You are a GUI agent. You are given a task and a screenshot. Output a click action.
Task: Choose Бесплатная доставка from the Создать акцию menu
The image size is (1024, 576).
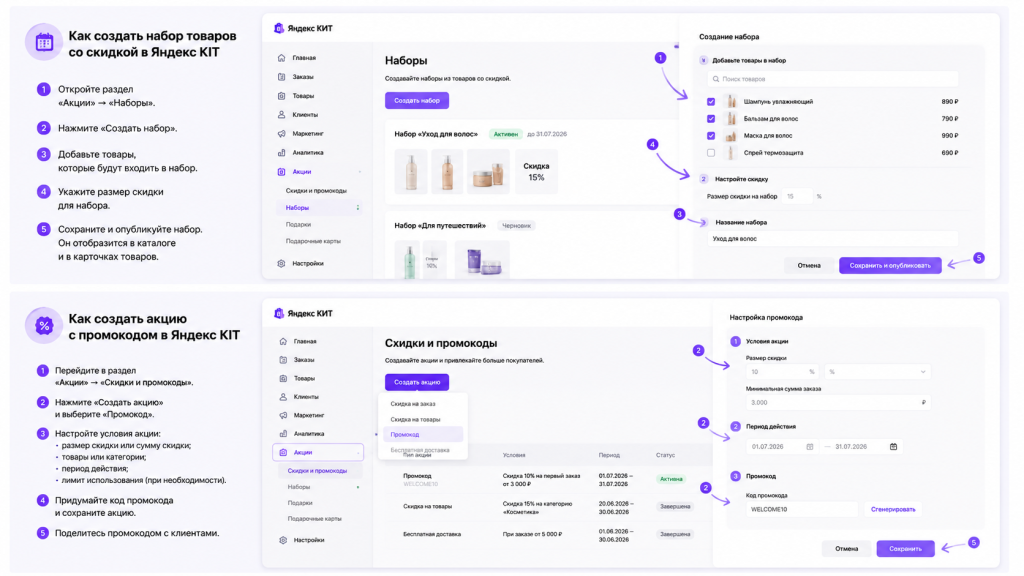[x=420, y=450]
